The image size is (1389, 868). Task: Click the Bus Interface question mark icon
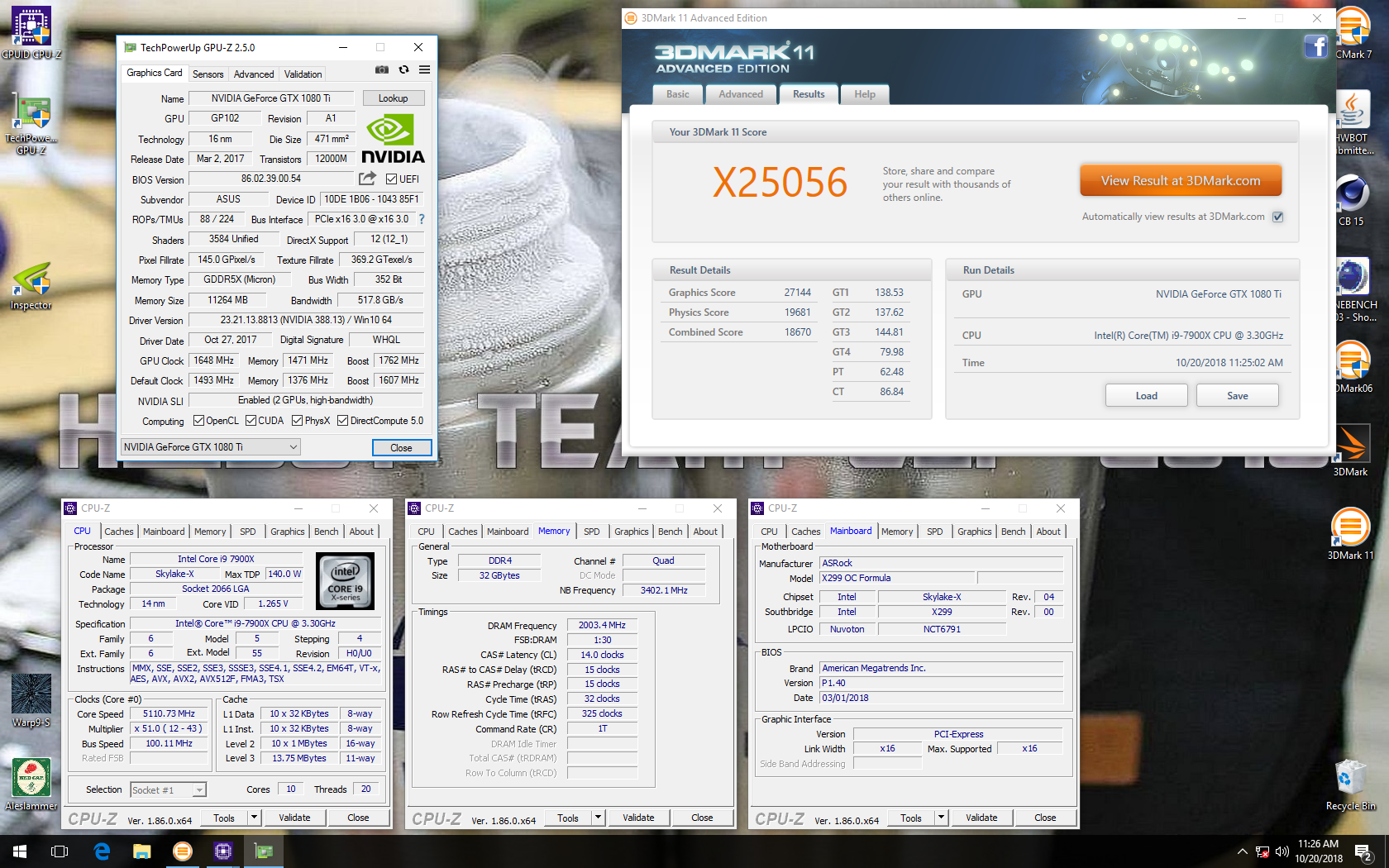[x=422, y=219]
